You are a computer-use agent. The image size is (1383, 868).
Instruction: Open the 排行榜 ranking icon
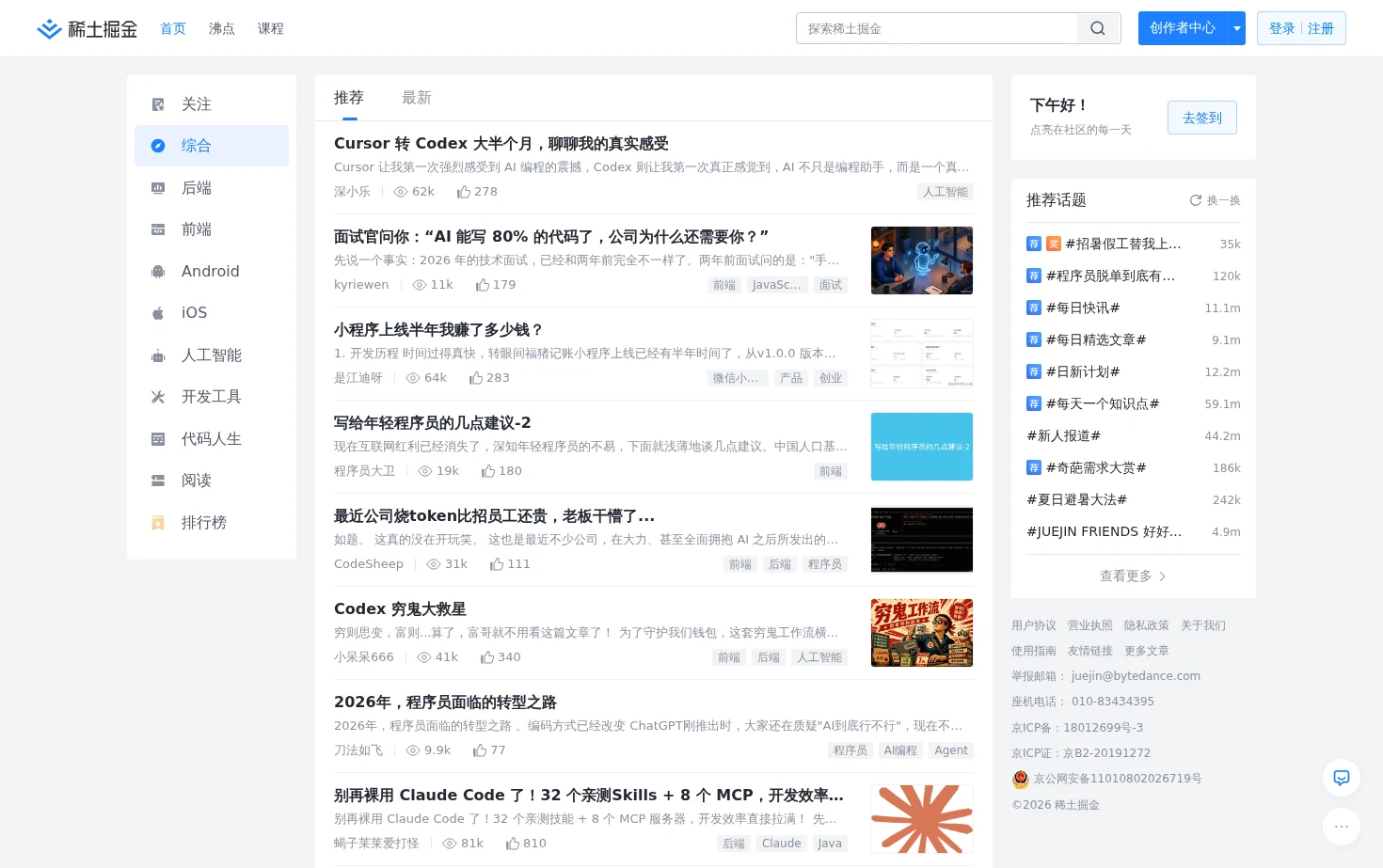point(158,523)
